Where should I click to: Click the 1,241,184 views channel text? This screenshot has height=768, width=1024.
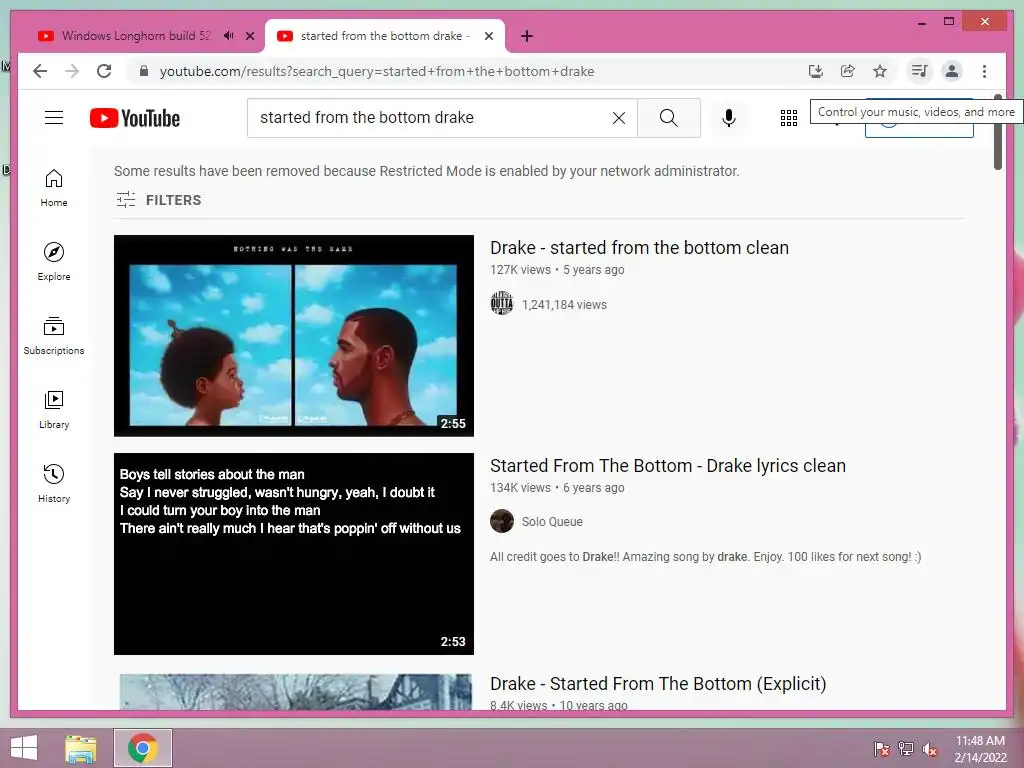coord(564,305)
